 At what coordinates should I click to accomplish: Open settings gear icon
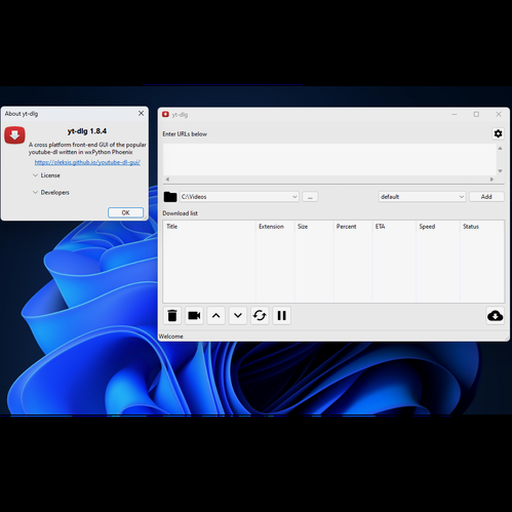(498, 134)
